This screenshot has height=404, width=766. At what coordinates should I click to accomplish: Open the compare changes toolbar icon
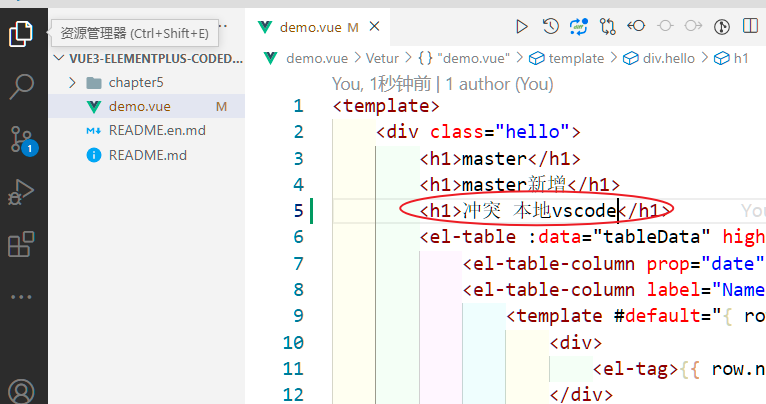[608, 26]
